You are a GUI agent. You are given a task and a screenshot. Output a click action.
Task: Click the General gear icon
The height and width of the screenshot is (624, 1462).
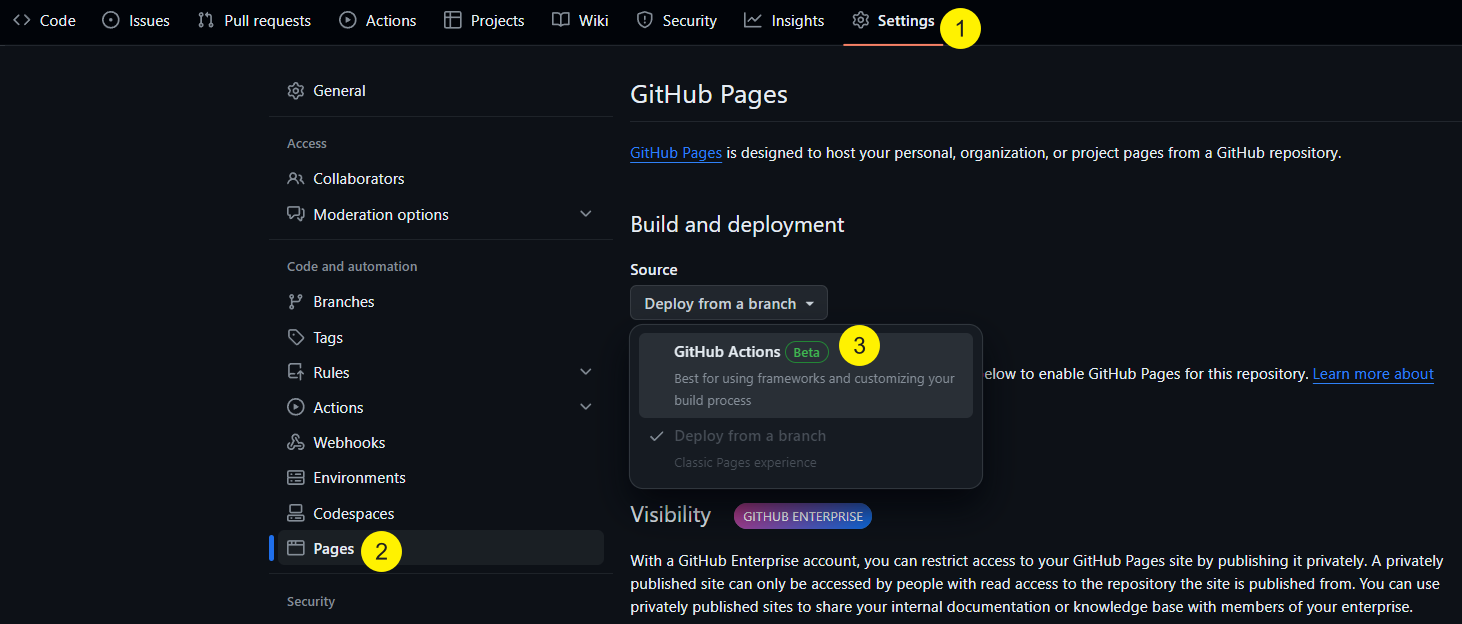(x=295, y=91)
